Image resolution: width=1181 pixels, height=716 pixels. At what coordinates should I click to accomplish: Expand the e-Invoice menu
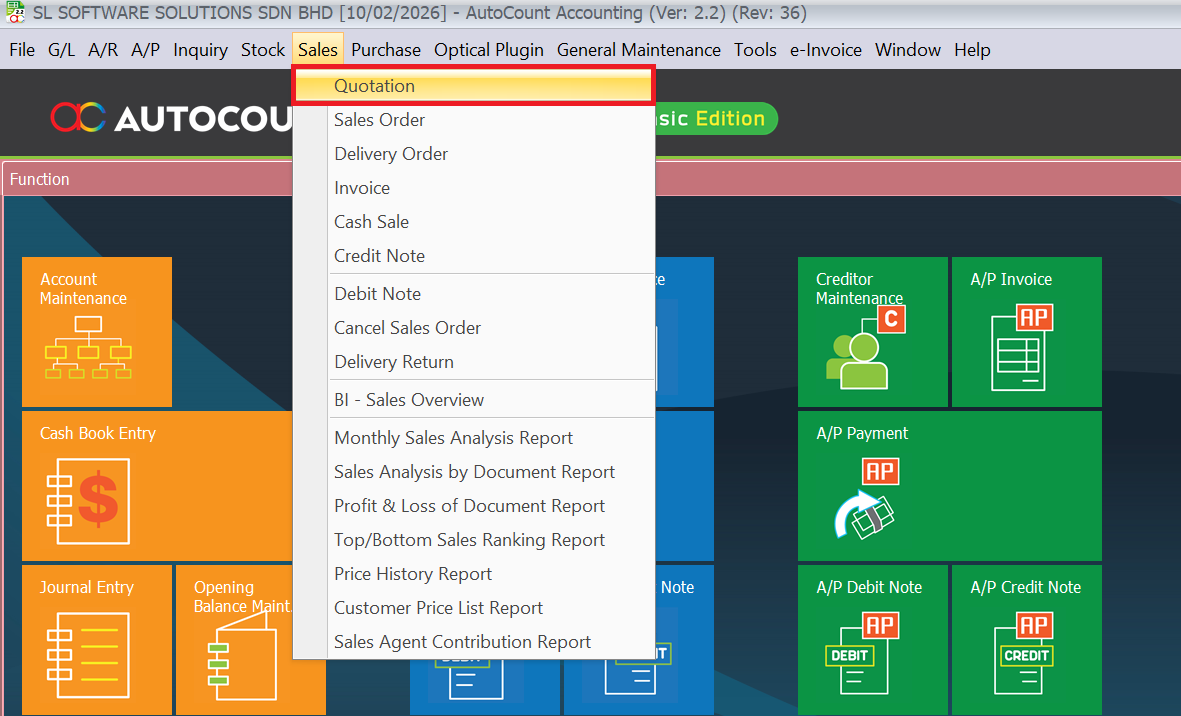(825, 50)
